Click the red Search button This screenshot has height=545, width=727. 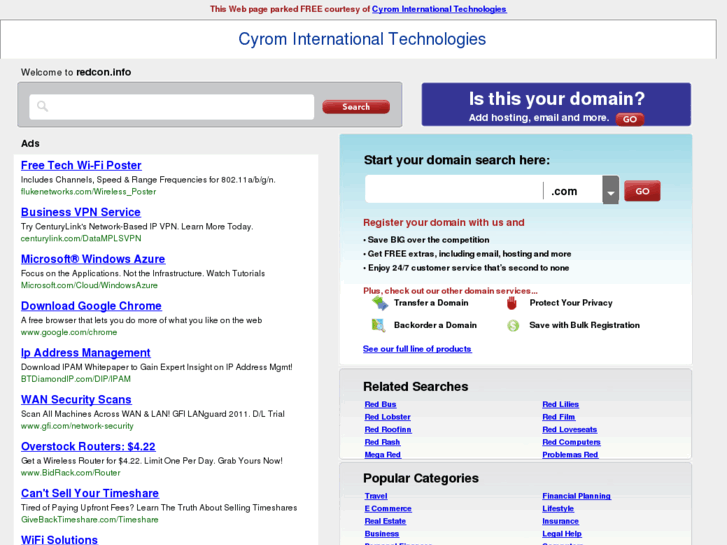click(x=356, y=107)
